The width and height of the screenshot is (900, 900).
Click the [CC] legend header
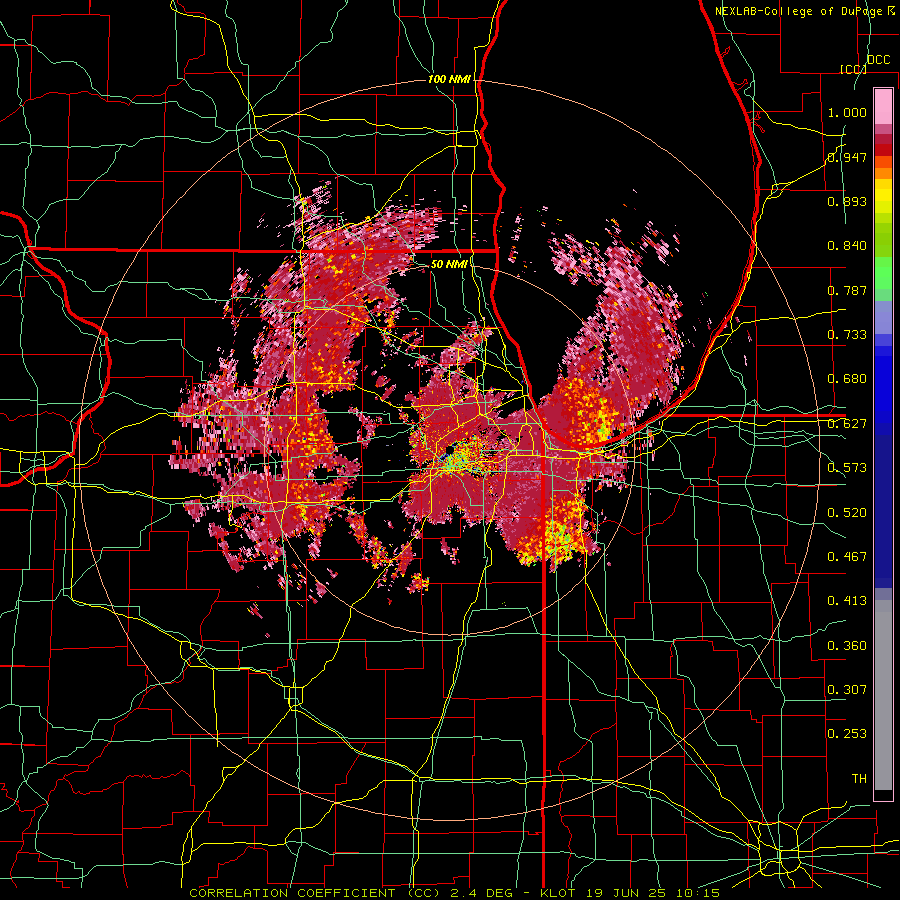coord(853,69)
